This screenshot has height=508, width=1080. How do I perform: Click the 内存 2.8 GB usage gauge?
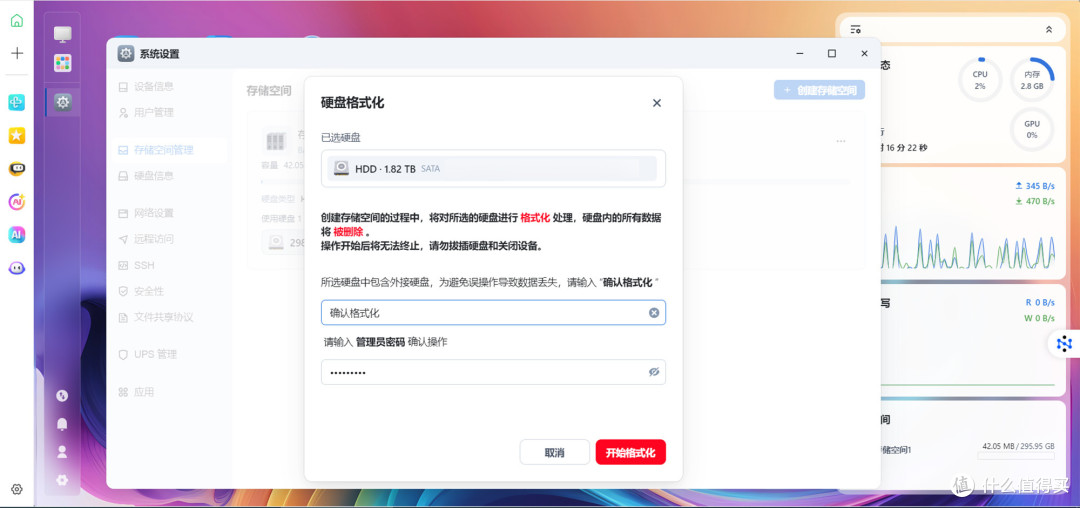click(1032, 80)
